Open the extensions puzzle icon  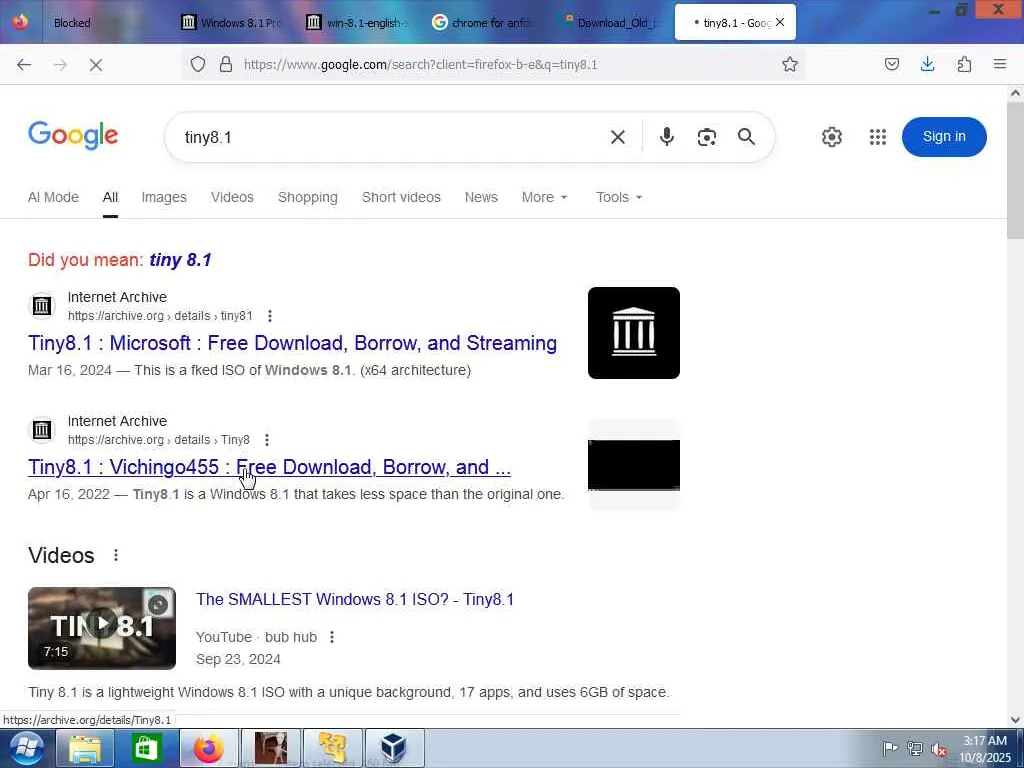tap(964, 64)
